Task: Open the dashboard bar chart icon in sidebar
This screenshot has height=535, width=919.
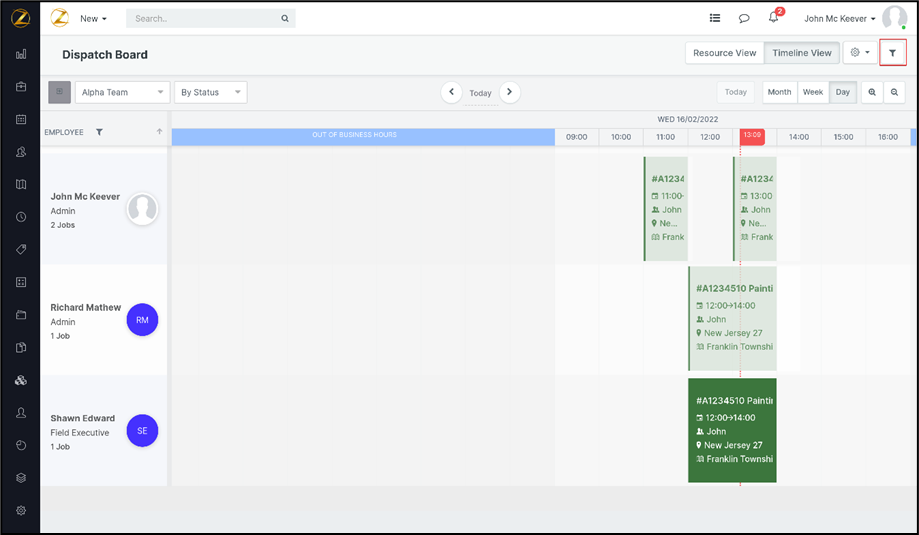Action: pos(21,54)
